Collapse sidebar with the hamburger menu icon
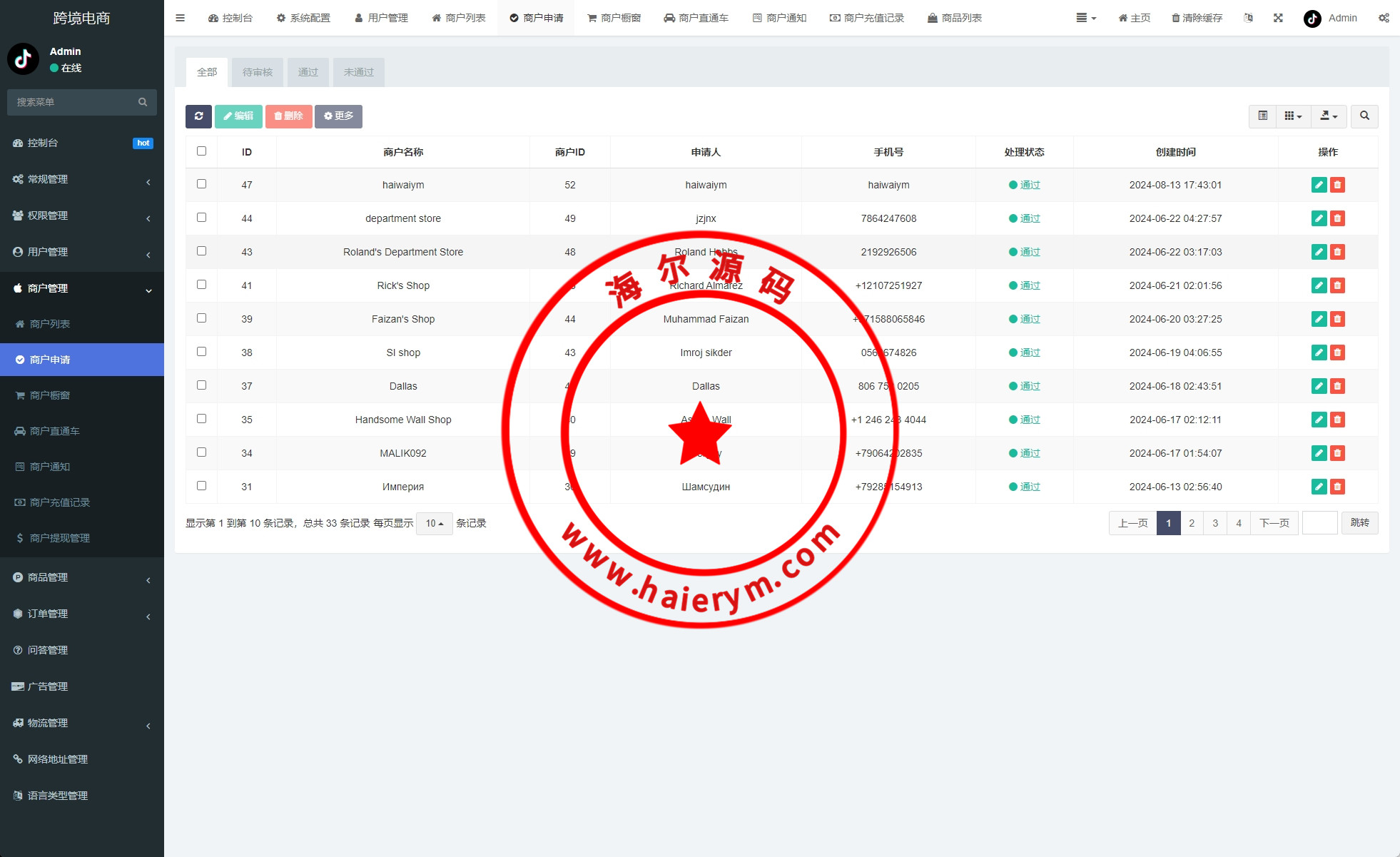Screen dimensions: 1400x857 point(180,18)
